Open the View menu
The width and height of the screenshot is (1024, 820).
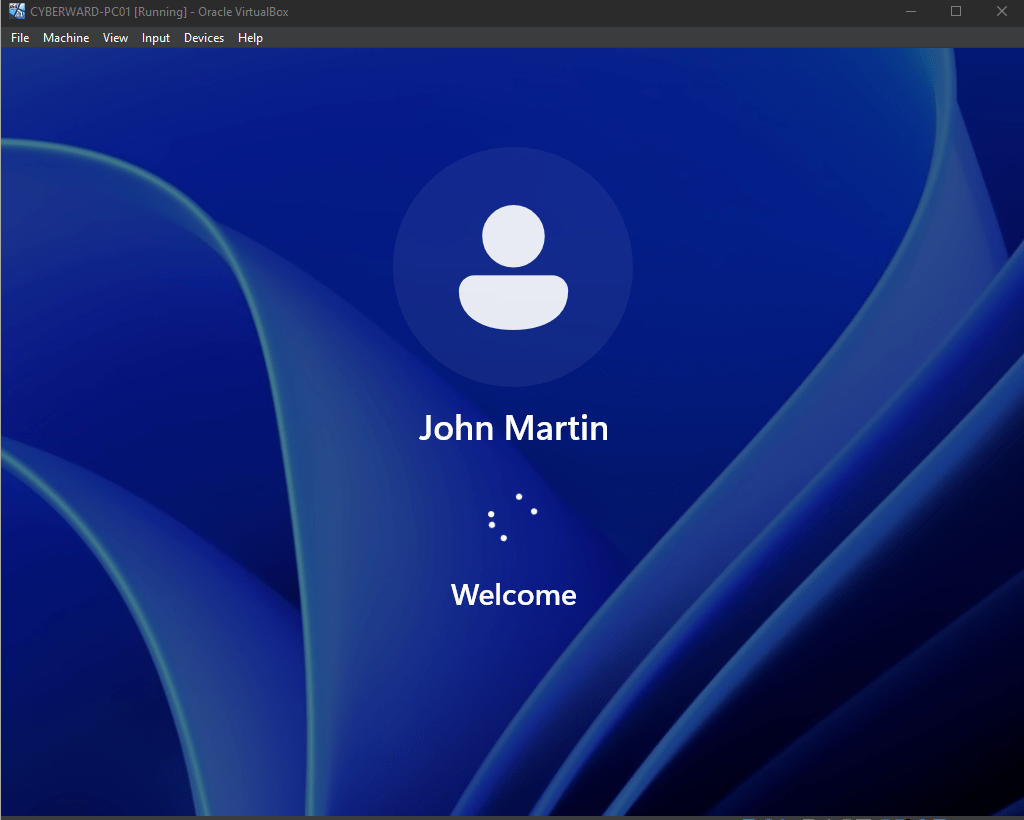(116, 38)
